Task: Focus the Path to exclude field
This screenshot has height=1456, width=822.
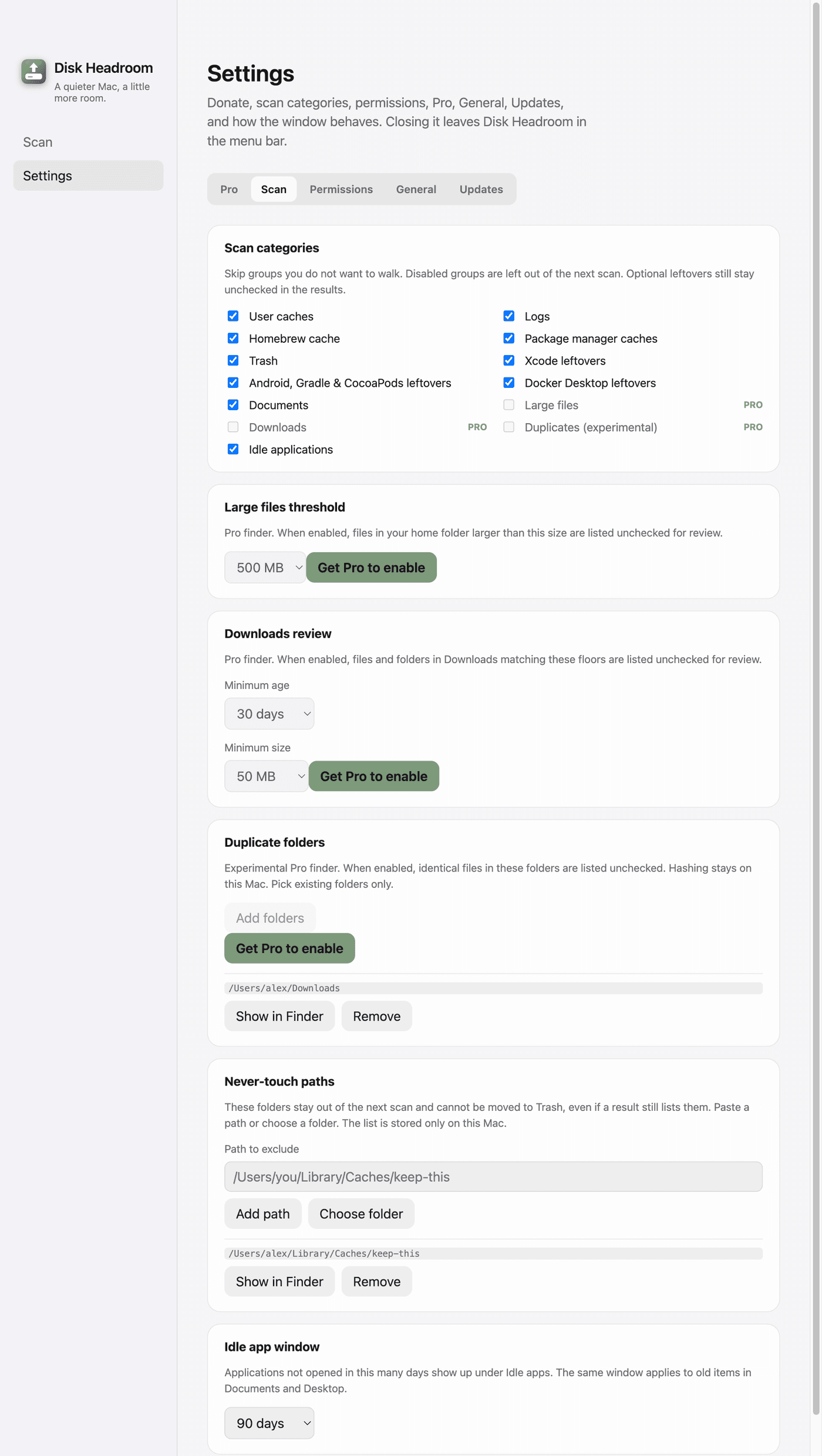Action: pos(493,1177)
